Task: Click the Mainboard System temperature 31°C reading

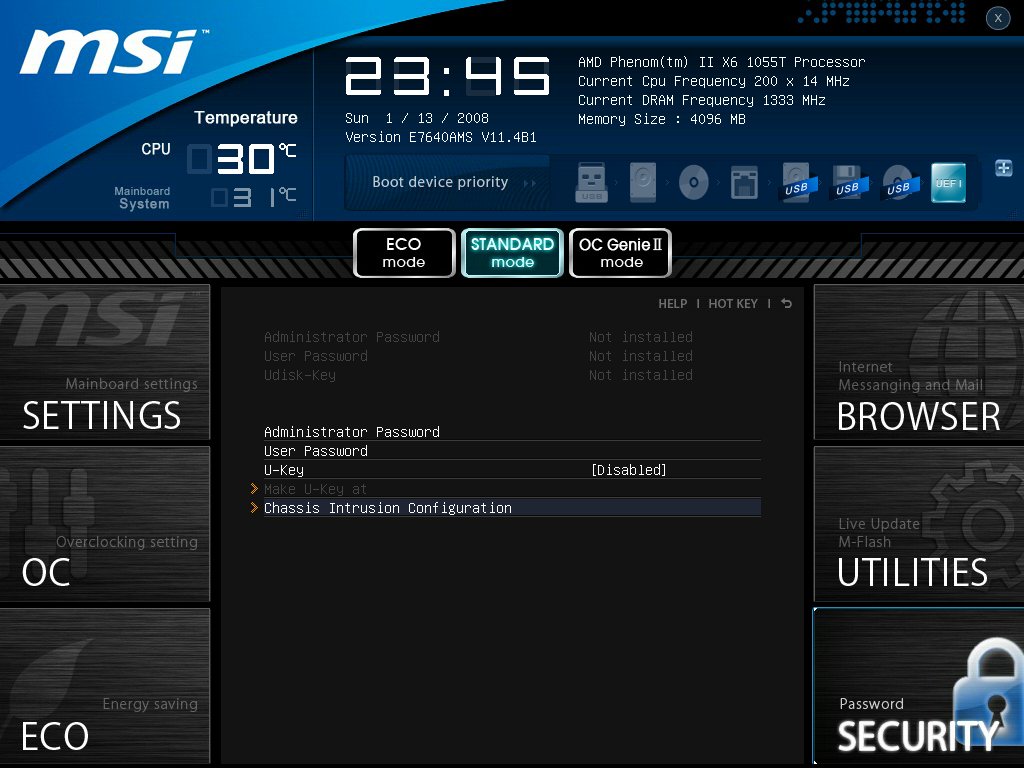Action: [x=253, y=197]
